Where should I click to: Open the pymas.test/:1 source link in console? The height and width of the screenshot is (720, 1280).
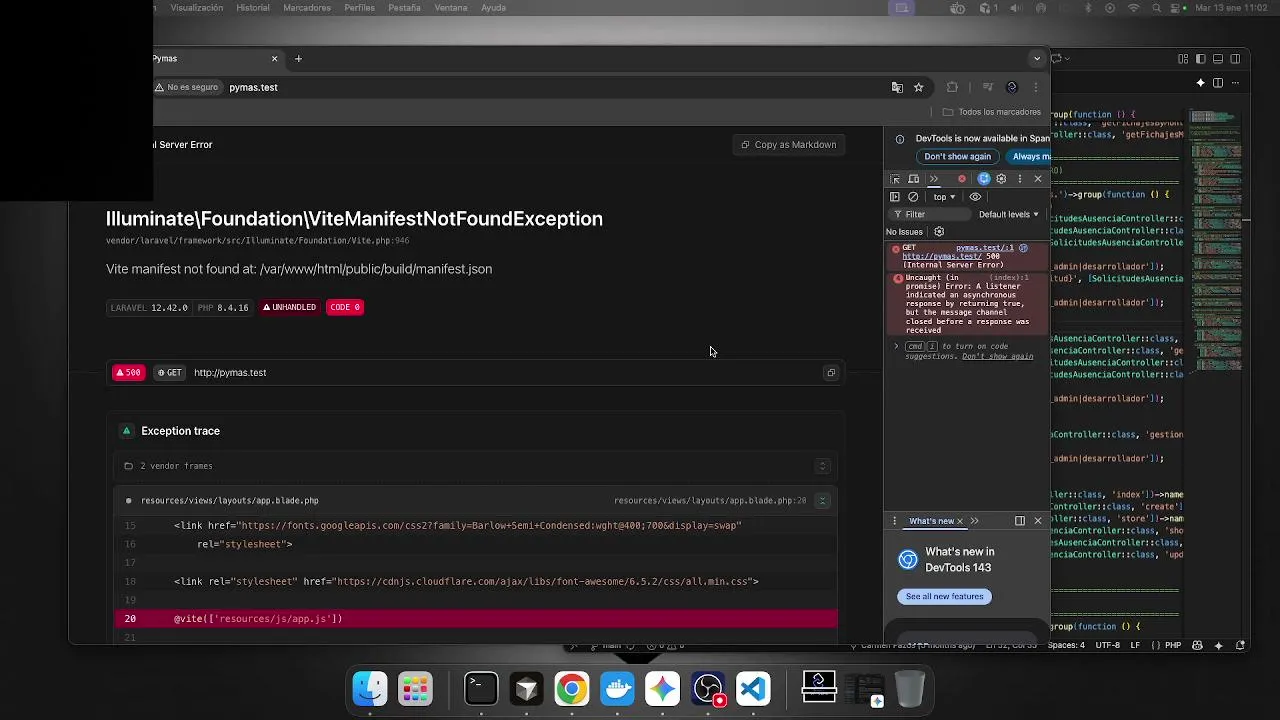click(x=984, y=247)
